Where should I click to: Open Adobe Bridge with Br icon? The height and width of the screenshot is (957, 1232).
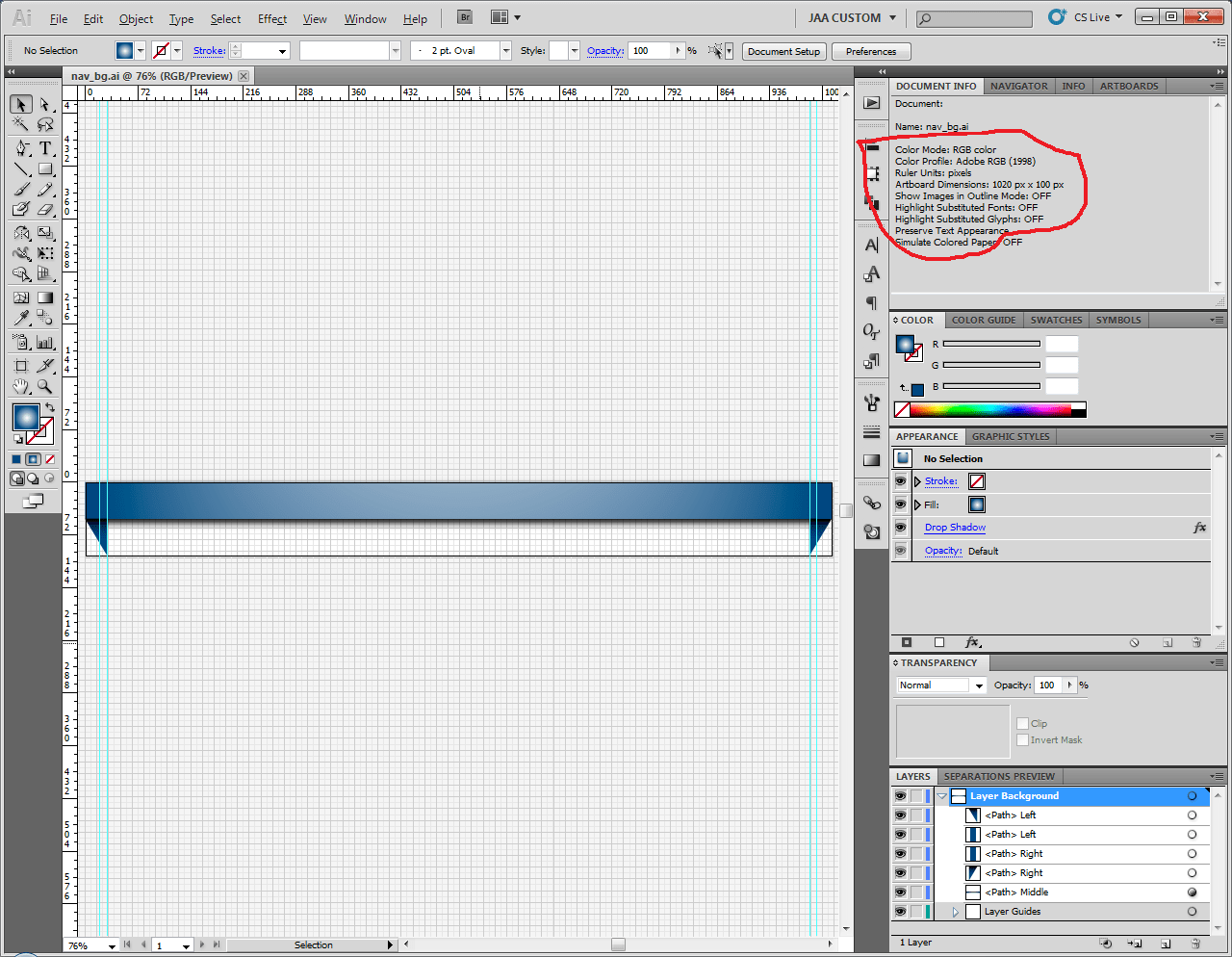tap(465, 17)
